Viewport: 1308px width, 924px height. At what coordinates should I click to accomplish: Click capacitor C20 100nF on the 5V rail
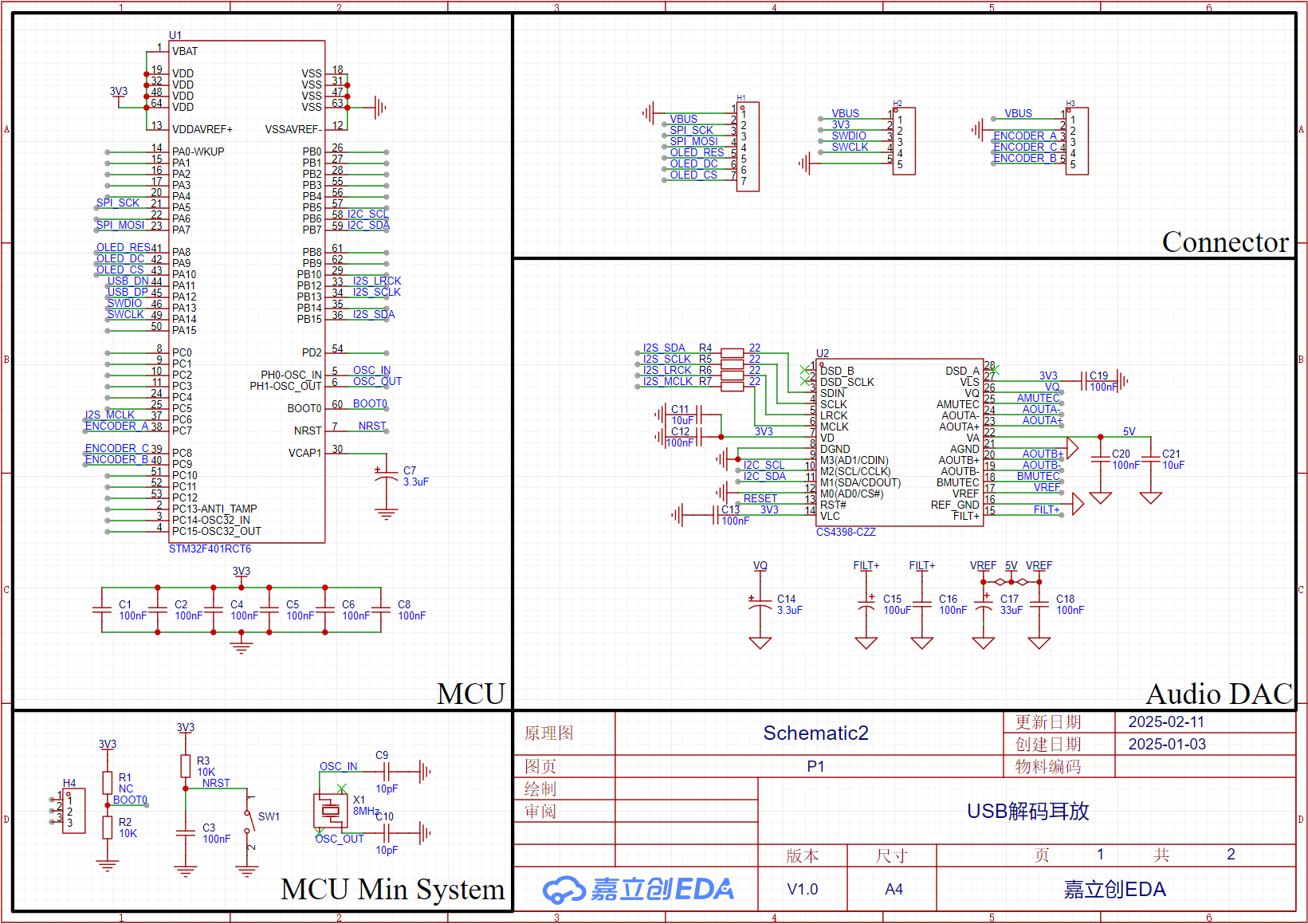[x=1101, y=459]
